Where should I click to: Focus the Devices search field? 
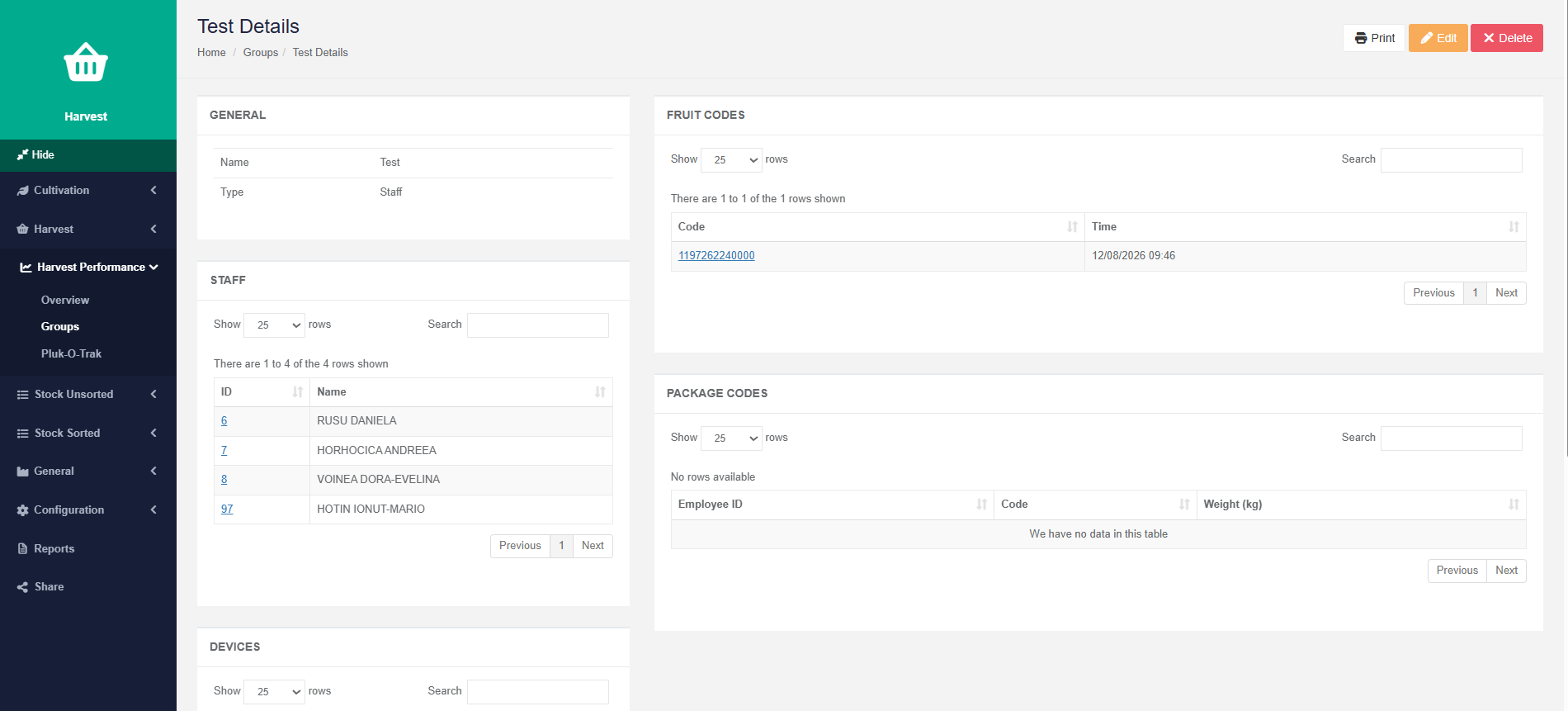pos(538,692)
